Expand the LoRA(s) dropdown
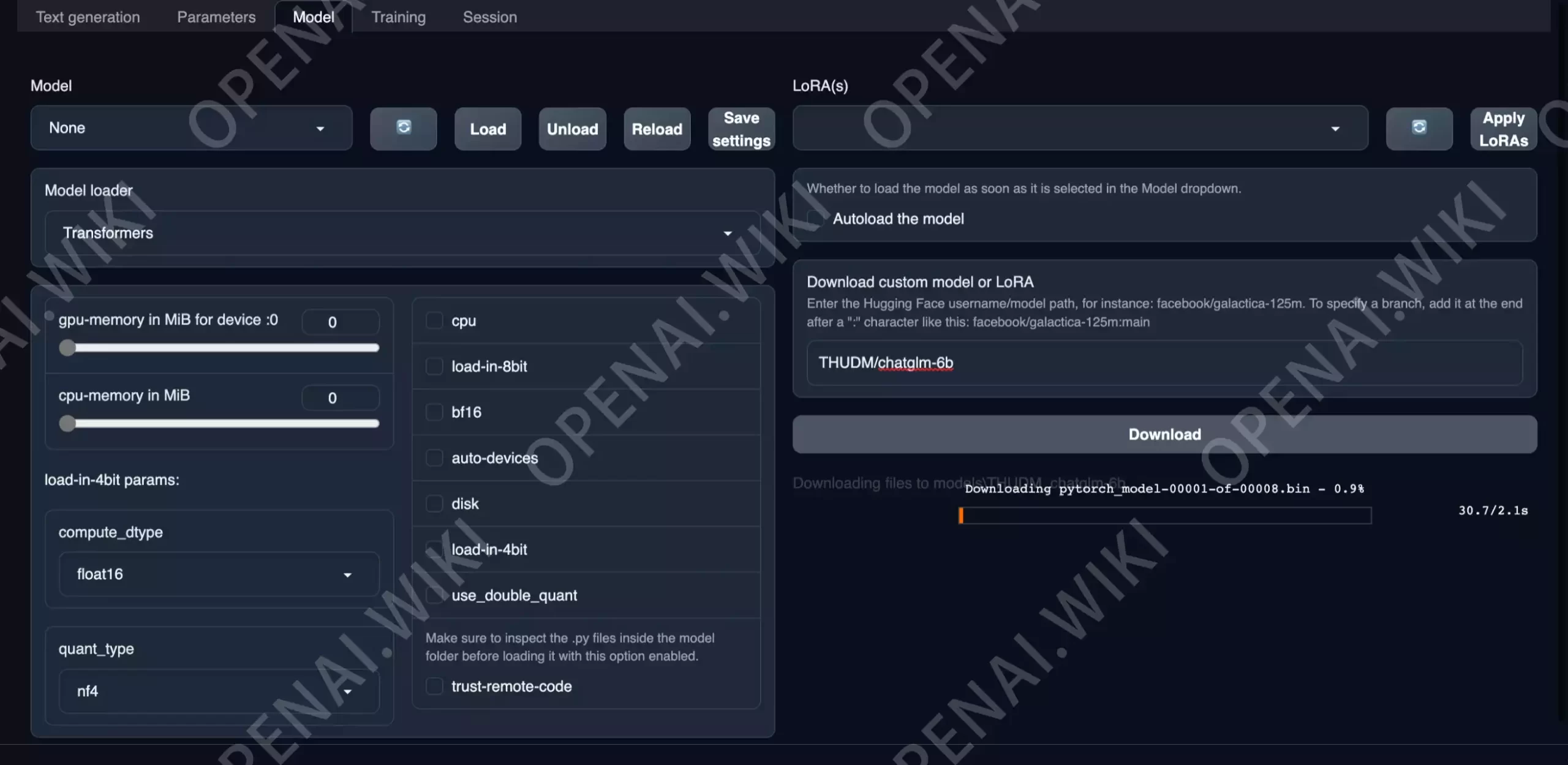The height and width of the screenshot is (765, 1568). pyautogui.click(x=1080, y=128)
